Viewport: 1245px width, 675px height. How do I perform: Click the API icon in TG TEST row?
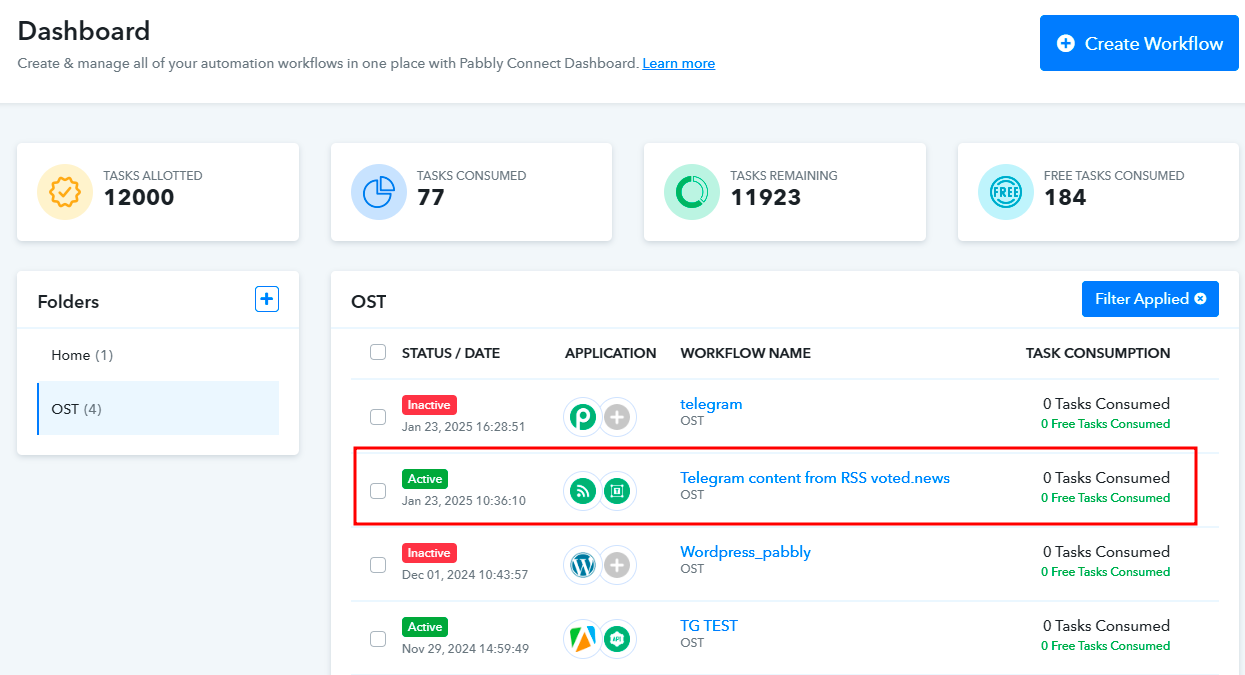pyautogui.click(x=617, y=639)
